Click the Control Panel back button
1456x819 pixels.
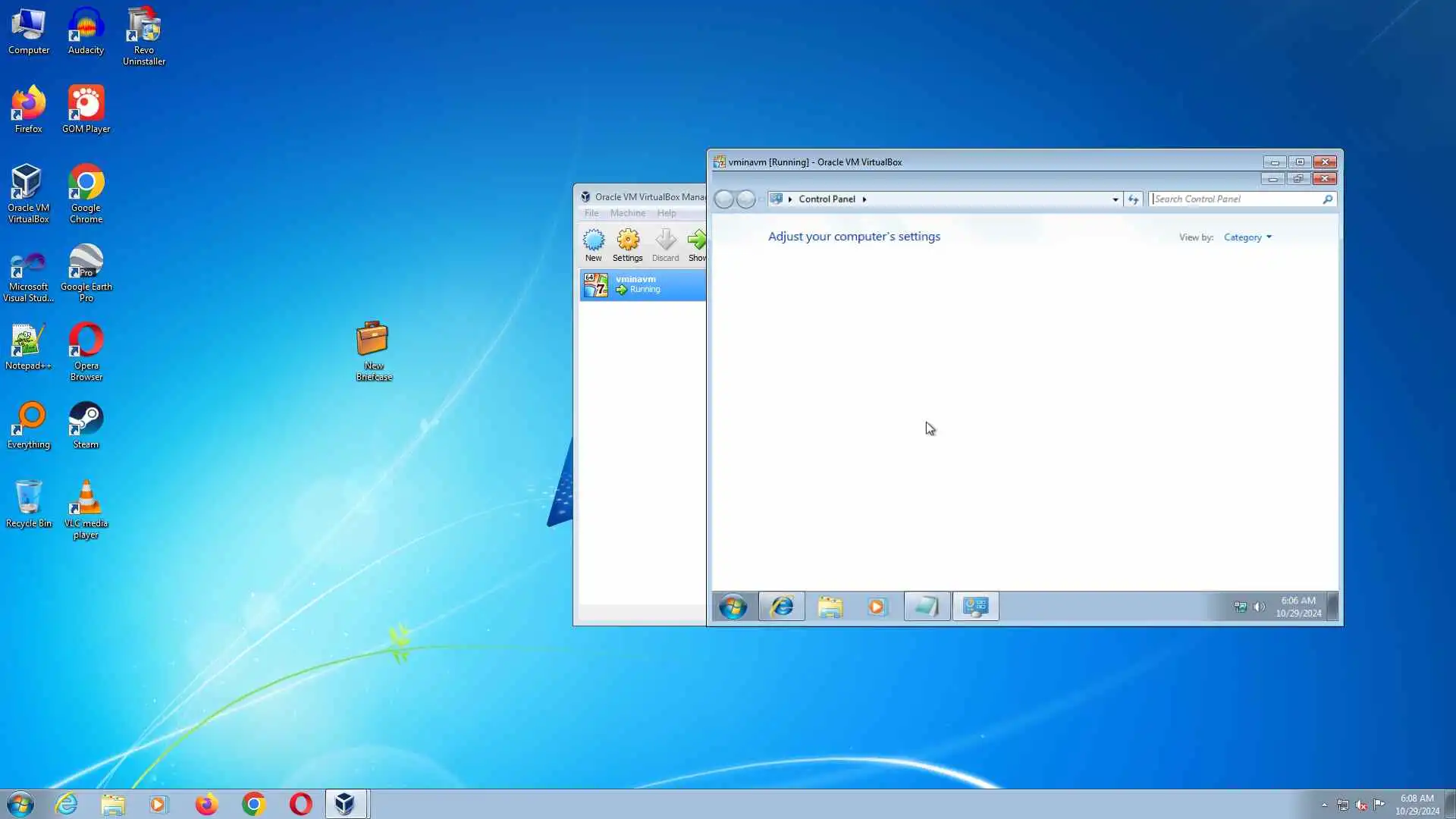pos(723,199)
